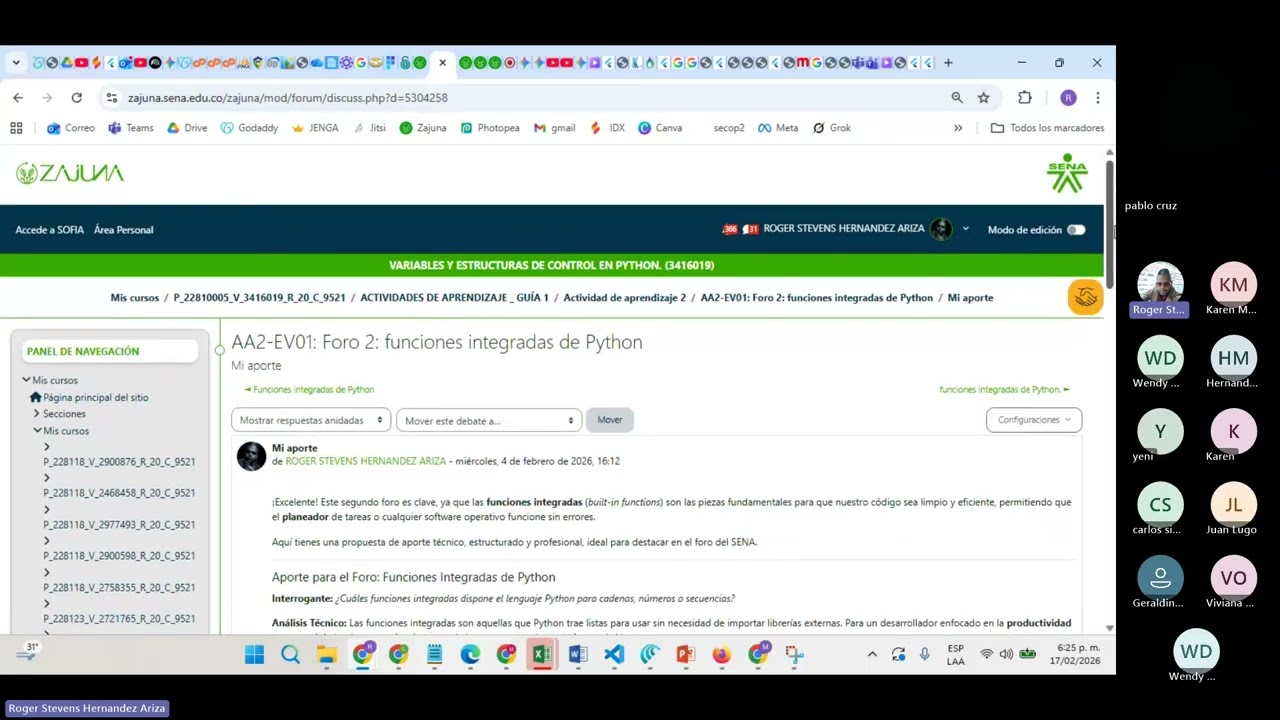1280x720 pixels.
Task: Open Firefox from the taskbar
Action: coord(722,655)
